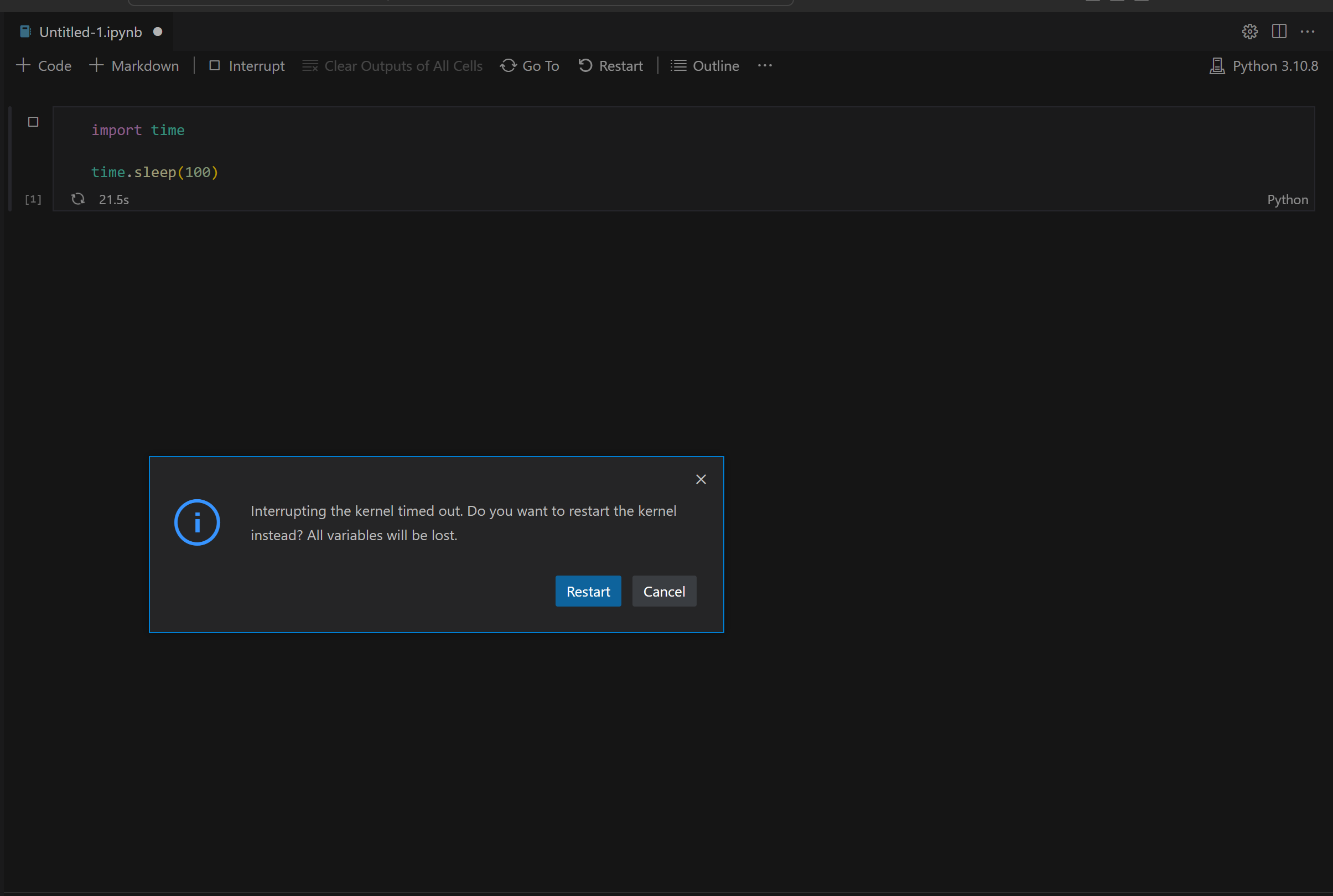
Task: Open the cell language picker labeled Python
Action: tap(1287, 199)
